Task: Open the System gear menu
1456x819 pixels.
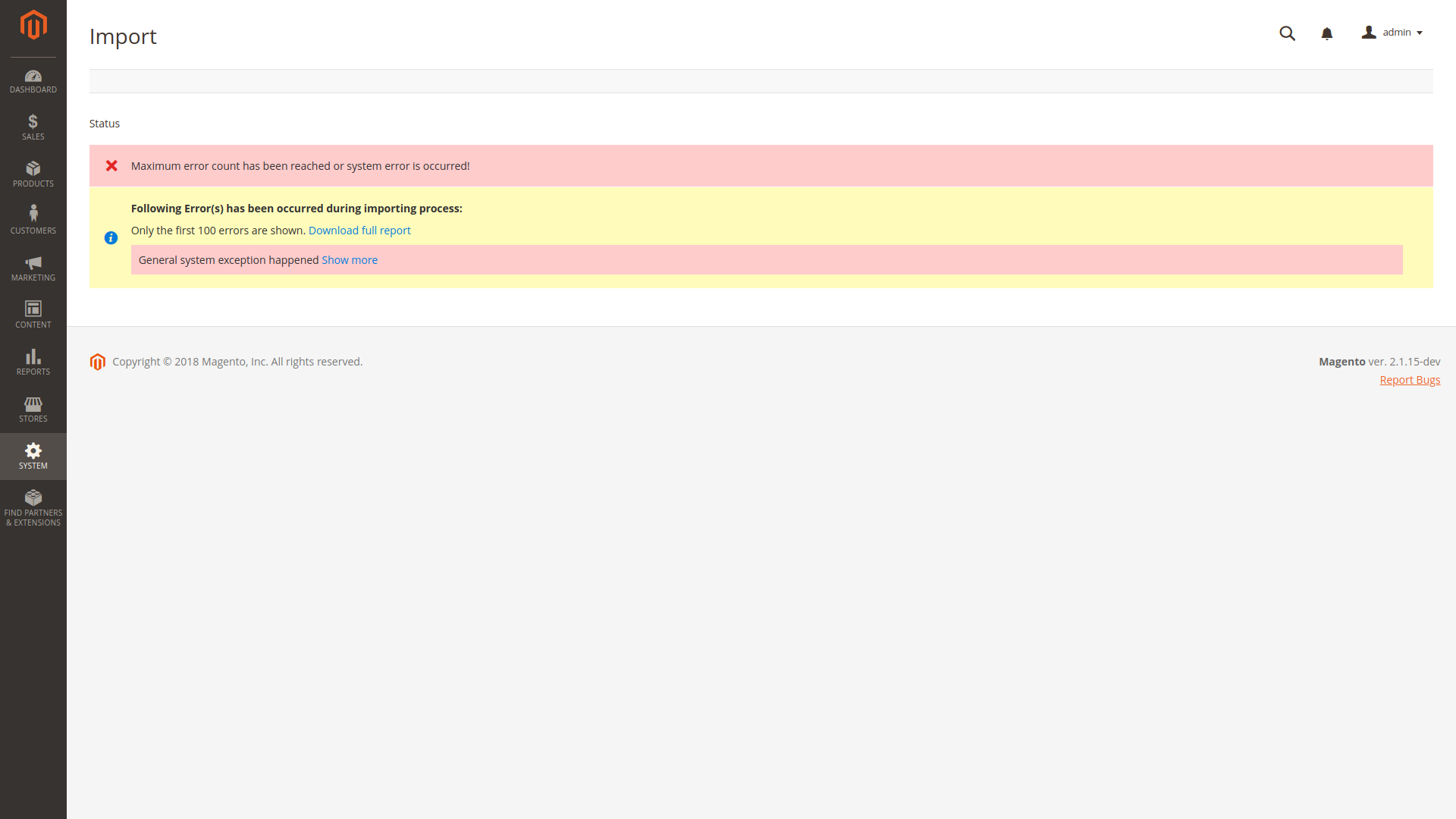Action: tap(33, 456)
